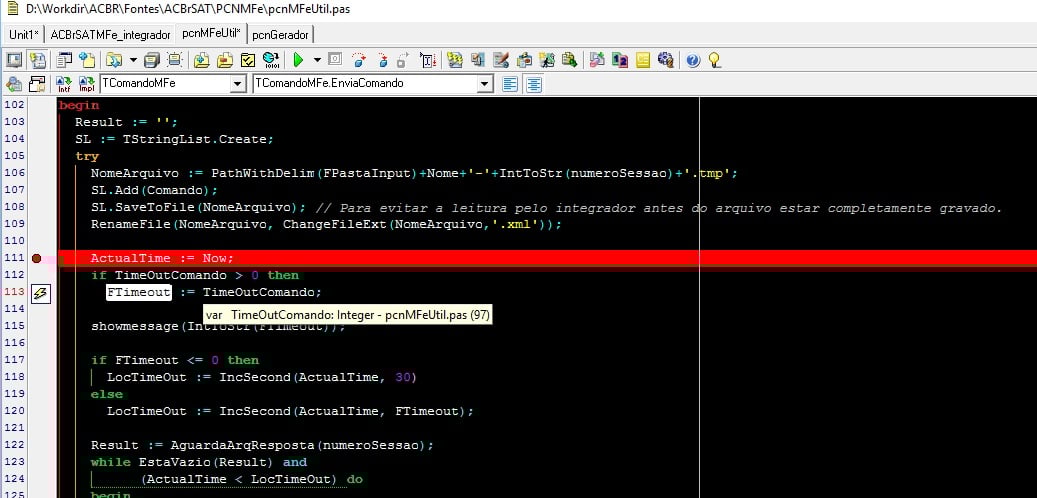Click the documents with green arrow icon
This screenshot has height=498, width=1037.
coord(569,60)
